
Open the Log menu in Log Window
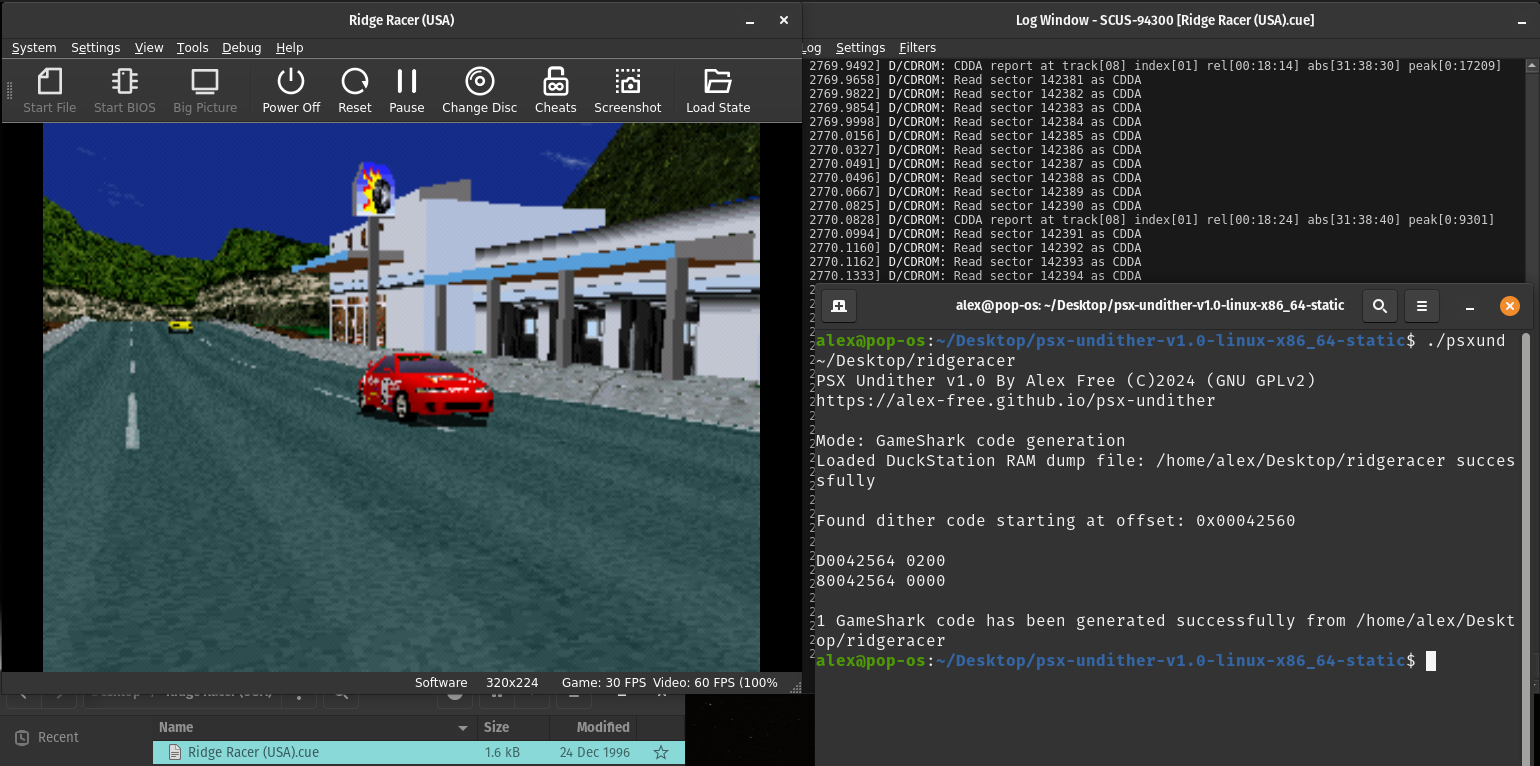[x=812, y=47]
